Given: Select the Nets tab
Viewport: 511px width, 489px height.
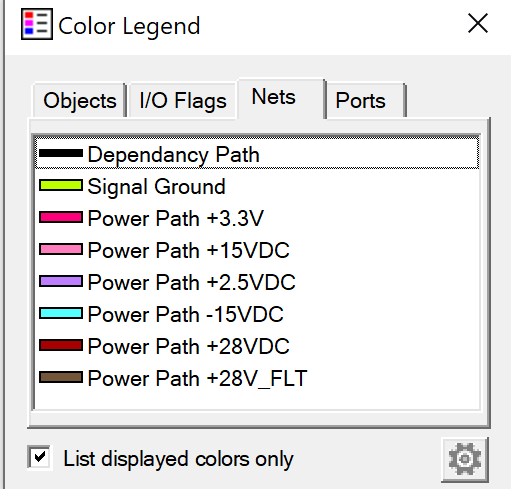Looking at the screenshot, I should point(281,98).
